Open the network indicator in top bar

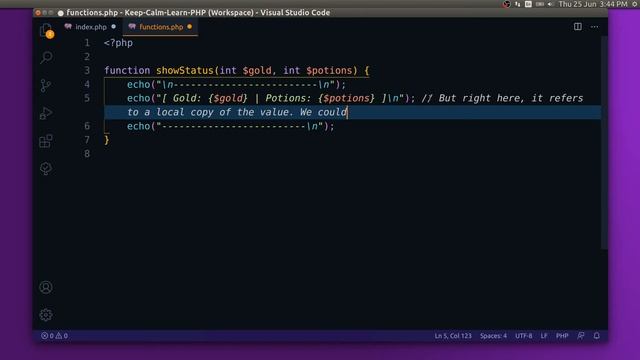coord(518,4)
